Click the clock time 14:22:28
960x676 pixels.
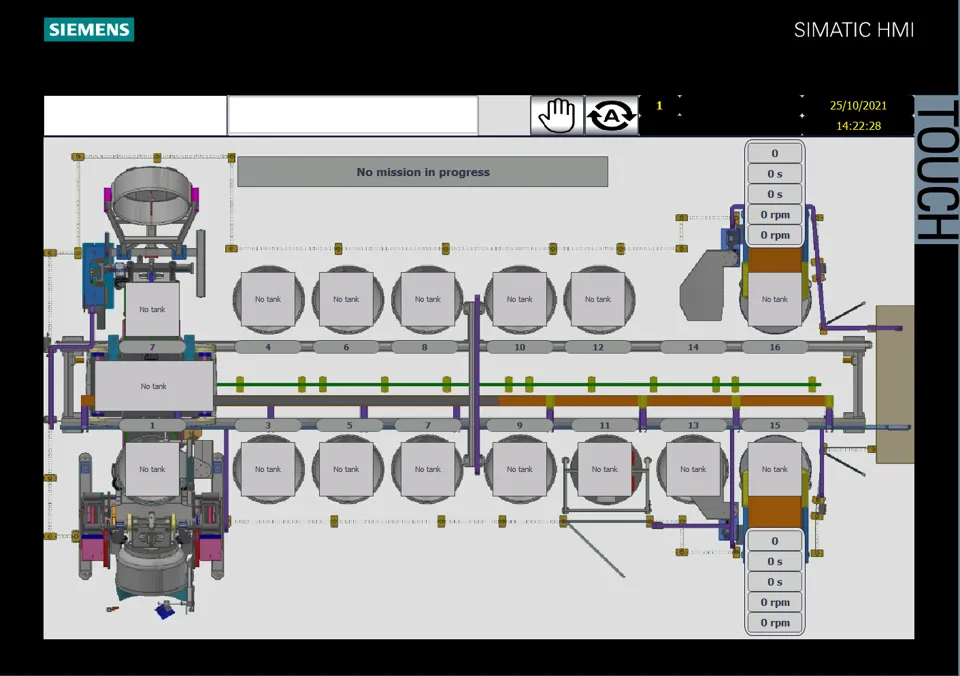[x=858, y=126]
